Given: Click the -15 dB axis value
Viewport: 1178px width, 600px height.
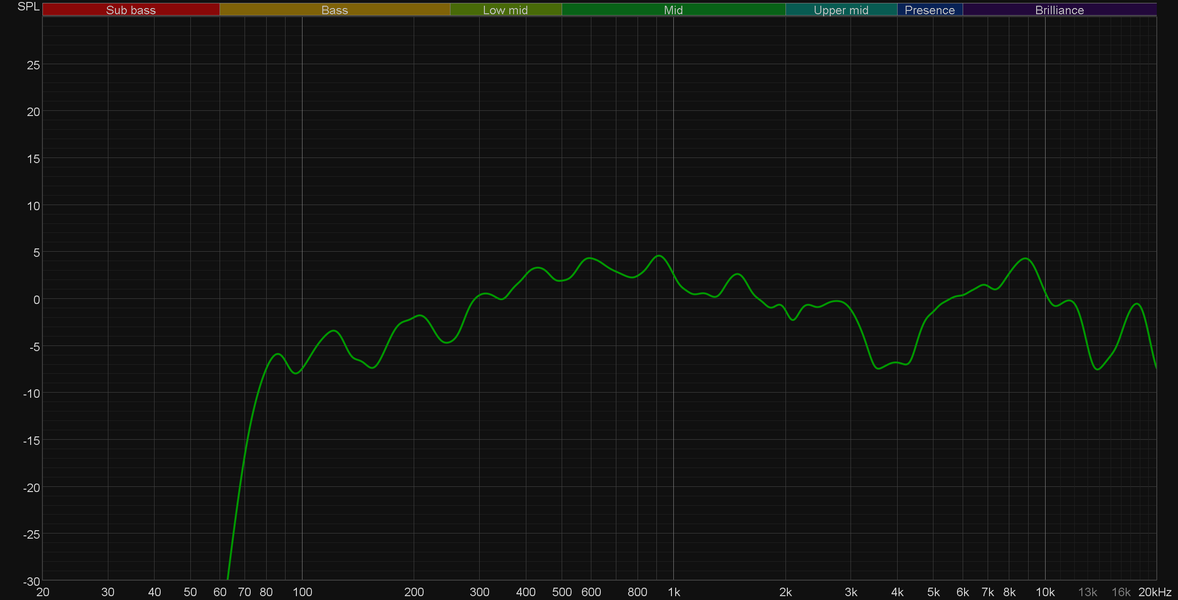Looking at the screenshot, I should coord(30,440).
